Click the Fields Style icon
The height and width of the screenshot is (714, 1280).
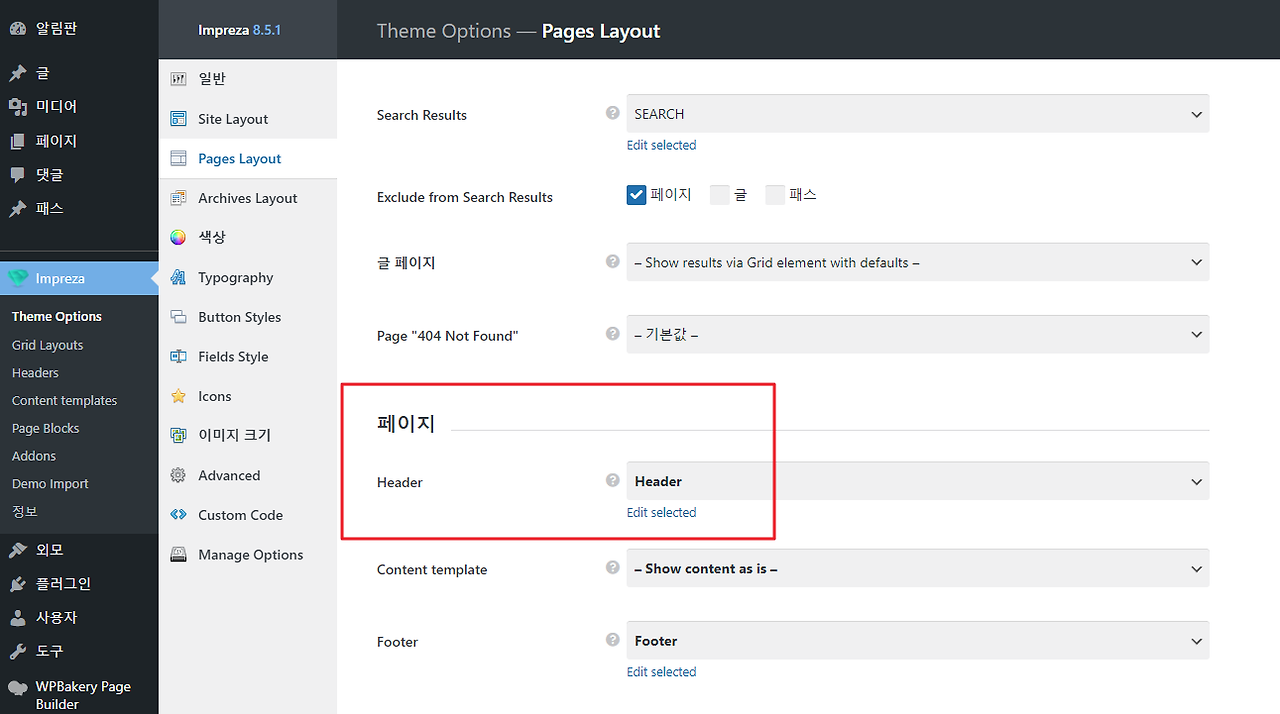(178, 356)
